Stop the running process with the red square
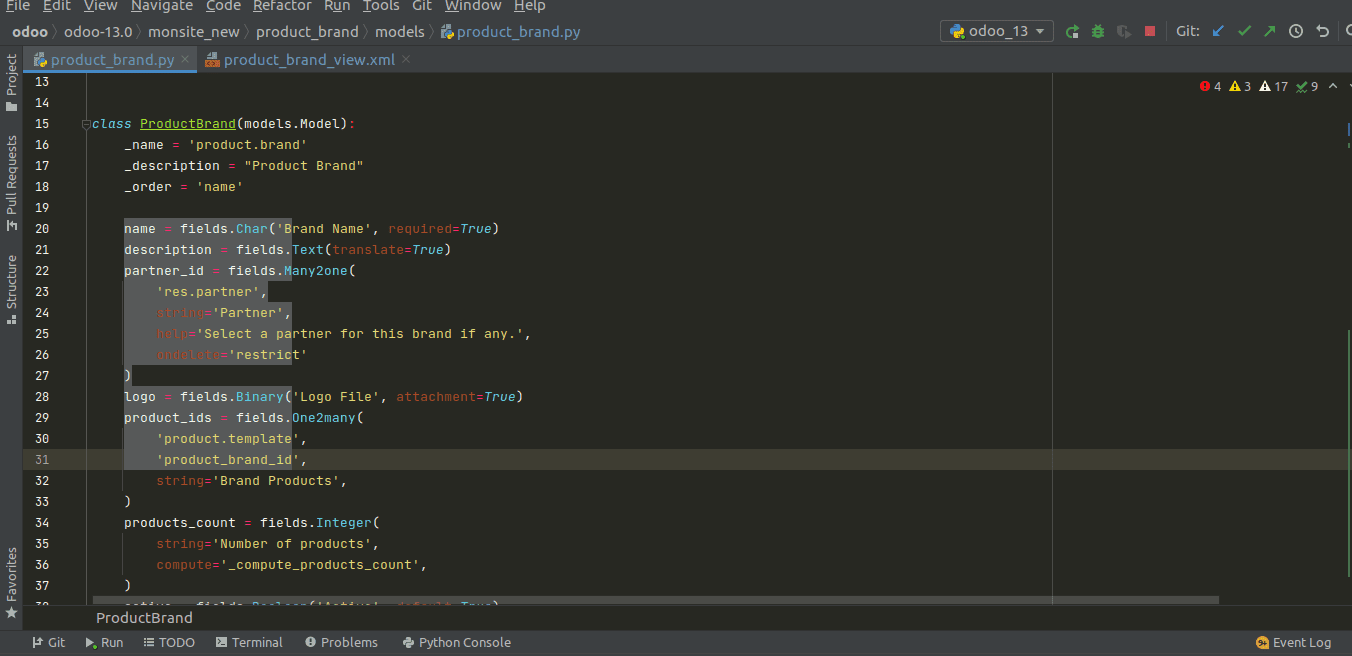 (x=1150, y=31)
